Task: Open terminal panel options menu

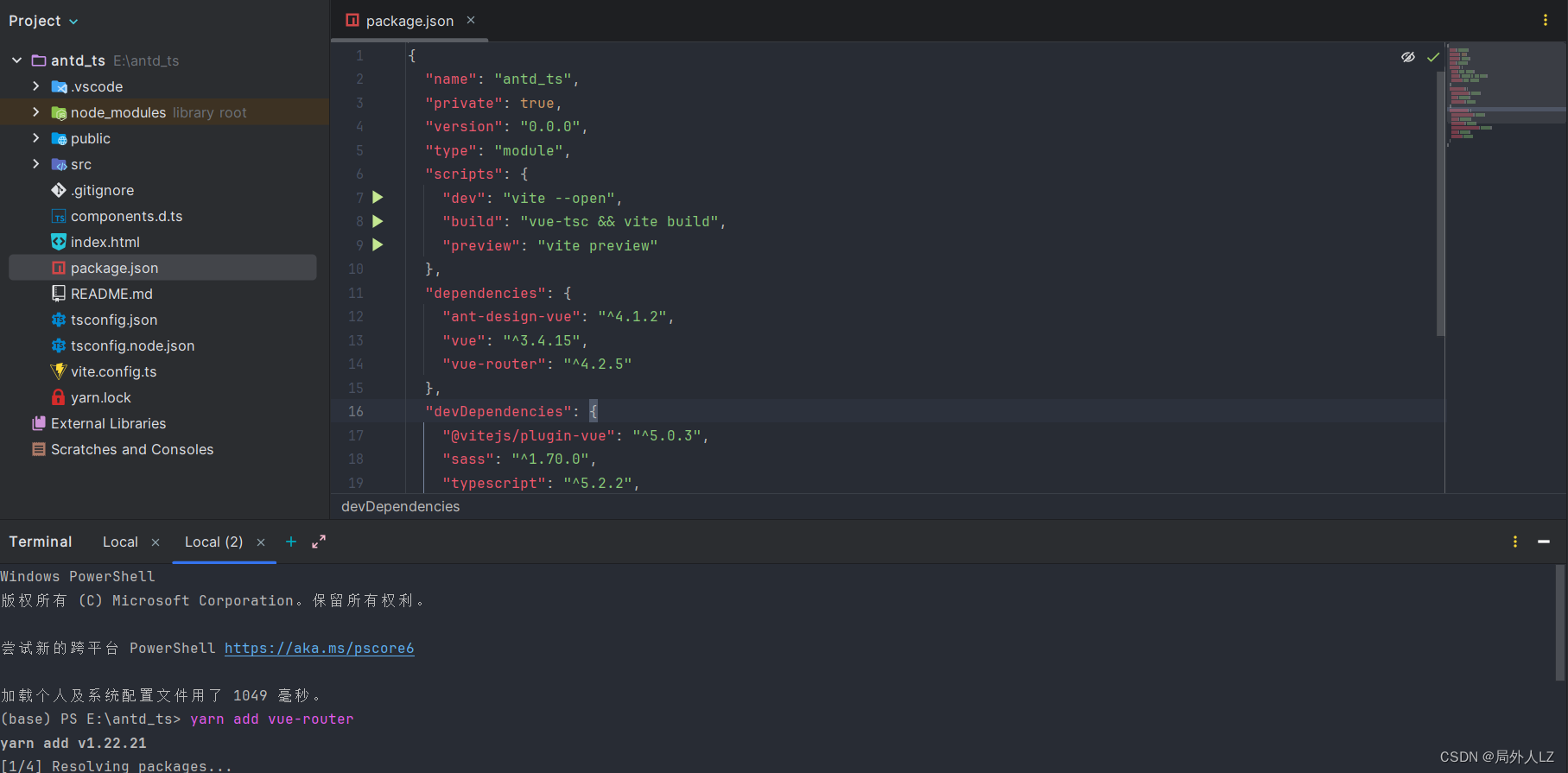Action: pyautogui.click(x=1515, y=542)
